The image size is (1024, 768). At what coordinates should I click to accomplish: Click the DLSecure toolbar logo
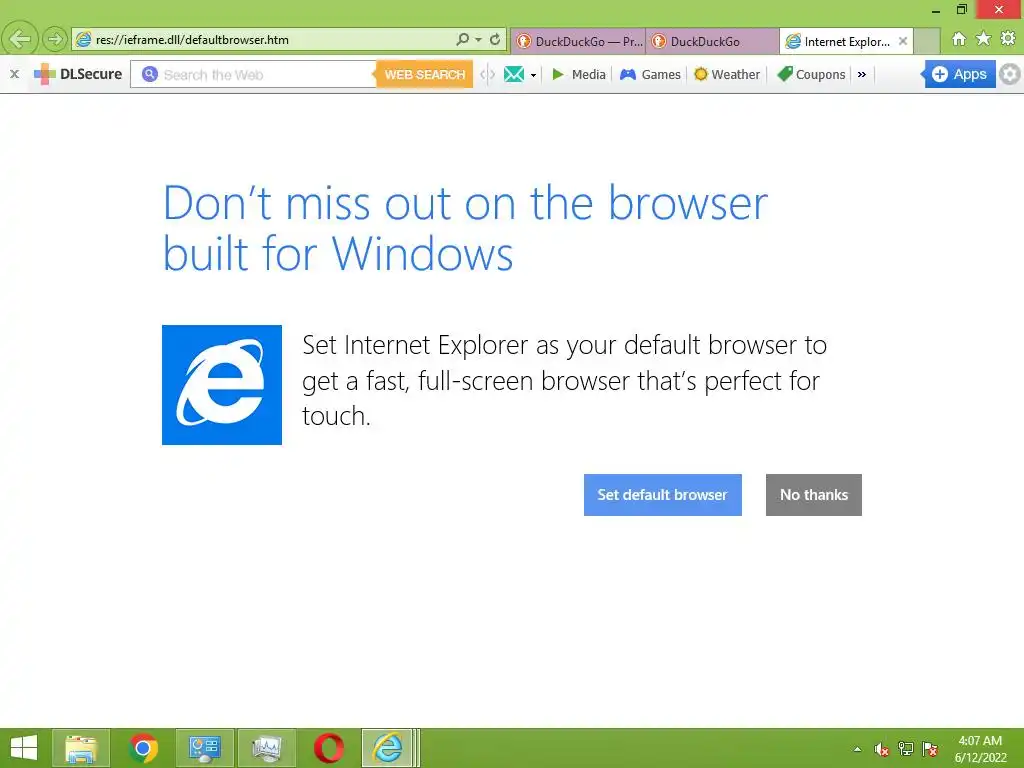coord(78,74)
